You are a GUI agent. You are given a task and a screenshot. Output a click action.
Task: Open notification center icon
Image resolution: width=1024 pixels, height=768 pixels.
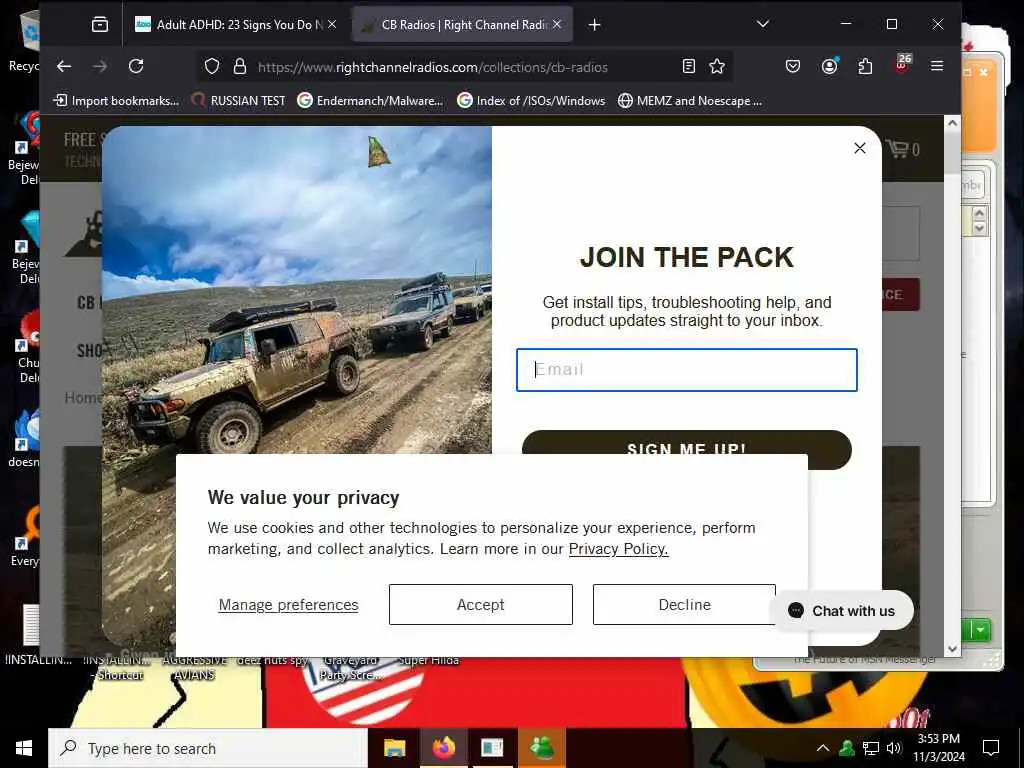[991, 748]
